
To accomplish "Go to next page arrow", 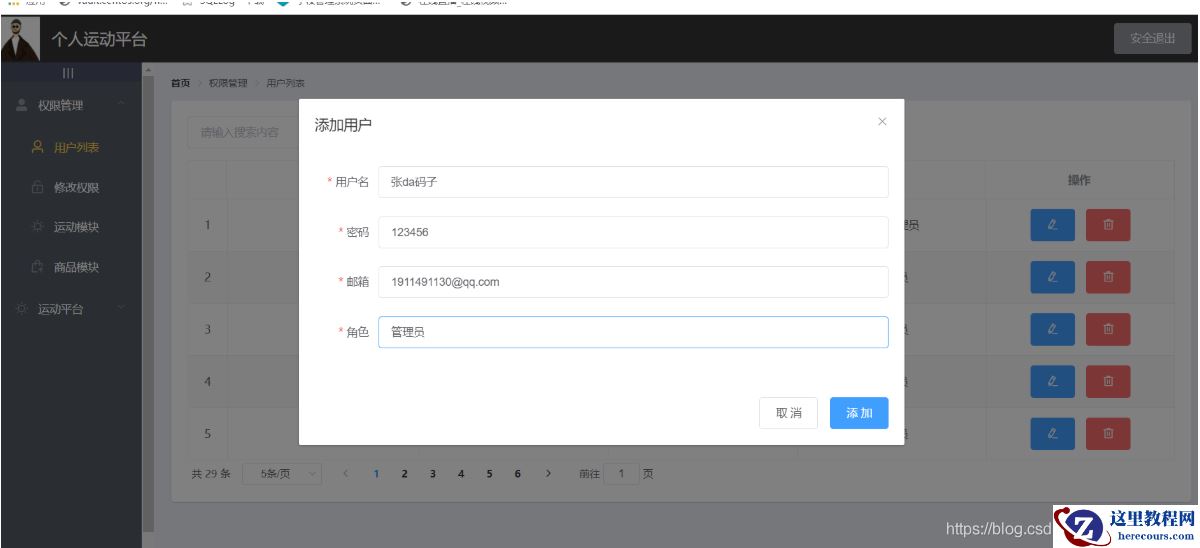I will [x=548, y=473].
